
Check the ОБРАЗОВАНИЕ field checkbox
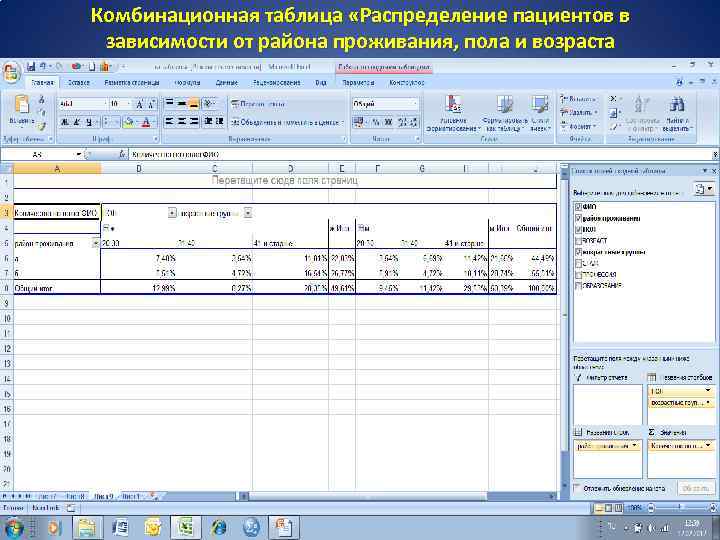coord(579,286)
